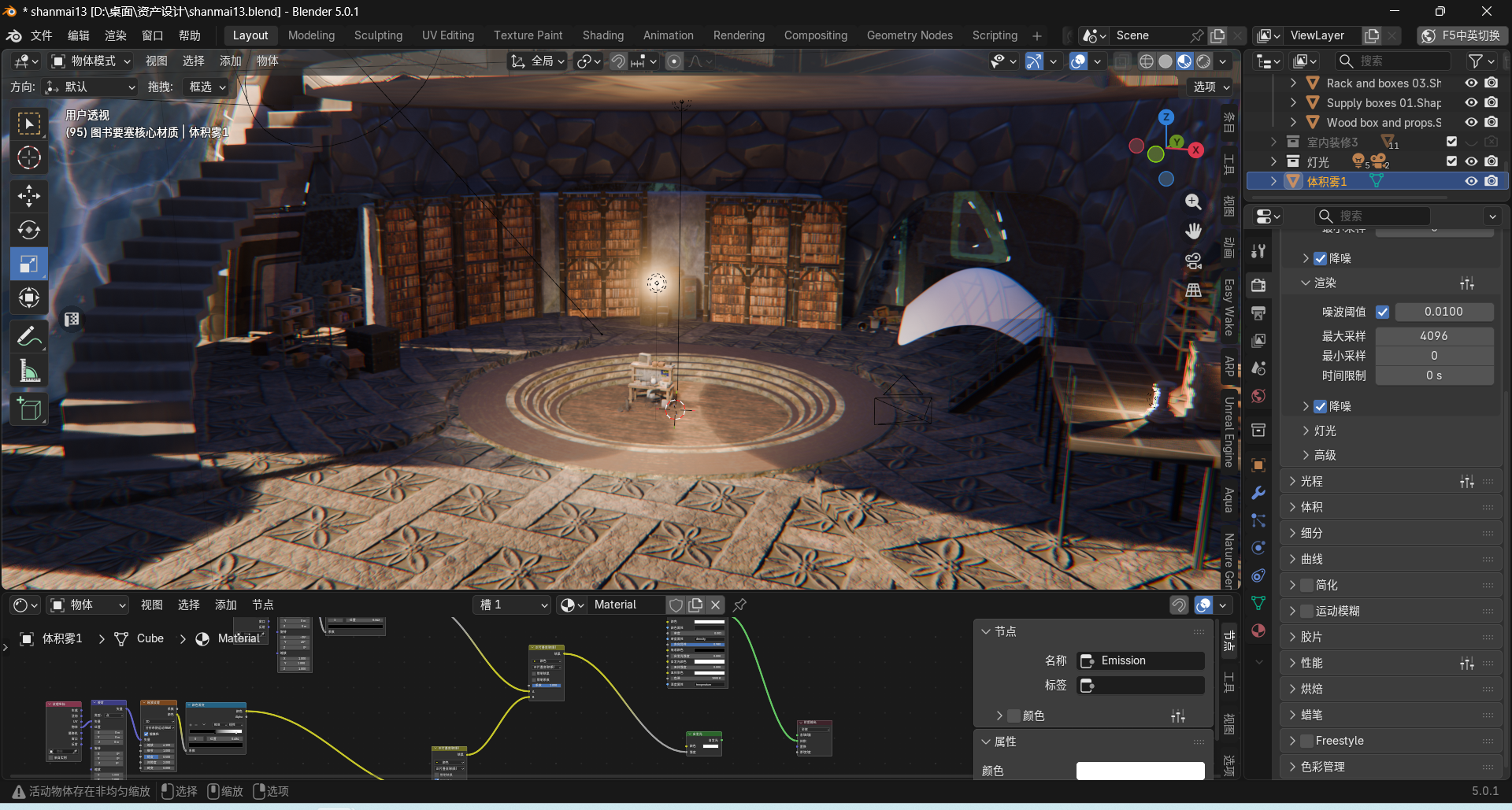
Task: Hide the 体积雾1 collection in the viewport
Action: (1470, 181)
